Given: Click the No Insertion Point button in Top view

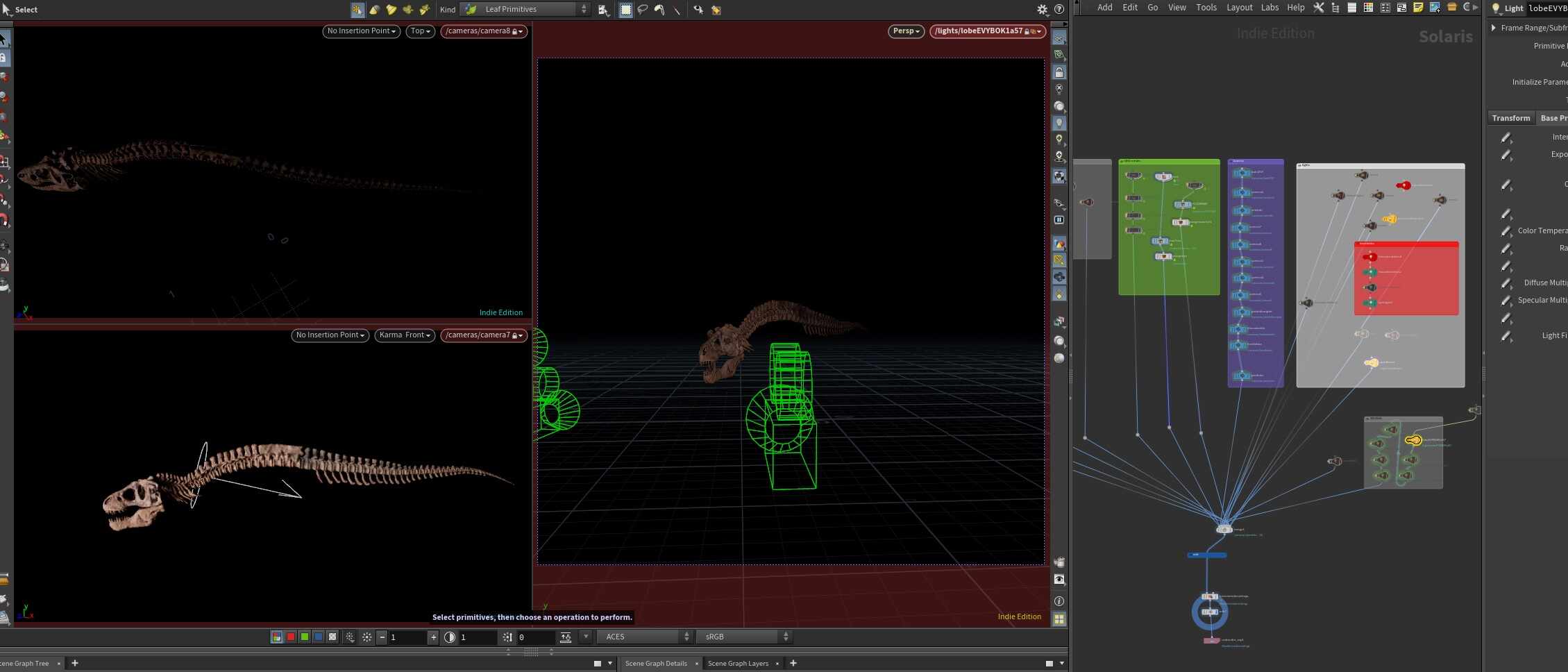Looking at the screenshot, I should 361,31.
